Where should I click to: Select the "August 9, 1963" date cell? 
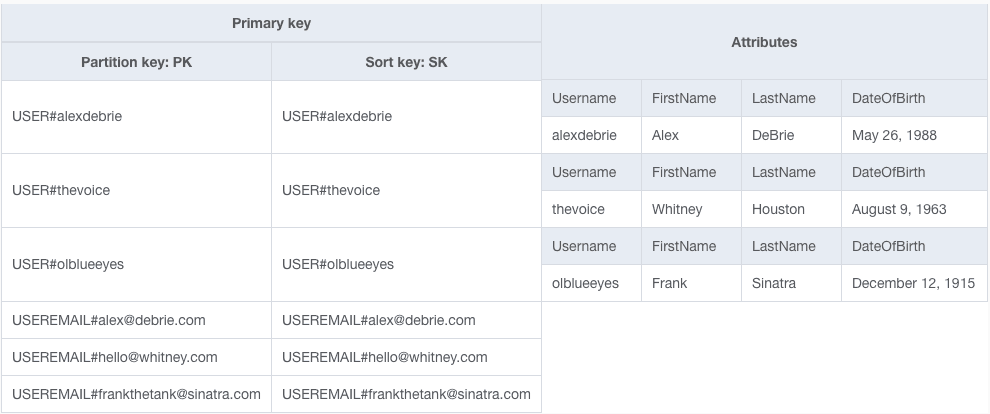[899, 209]
